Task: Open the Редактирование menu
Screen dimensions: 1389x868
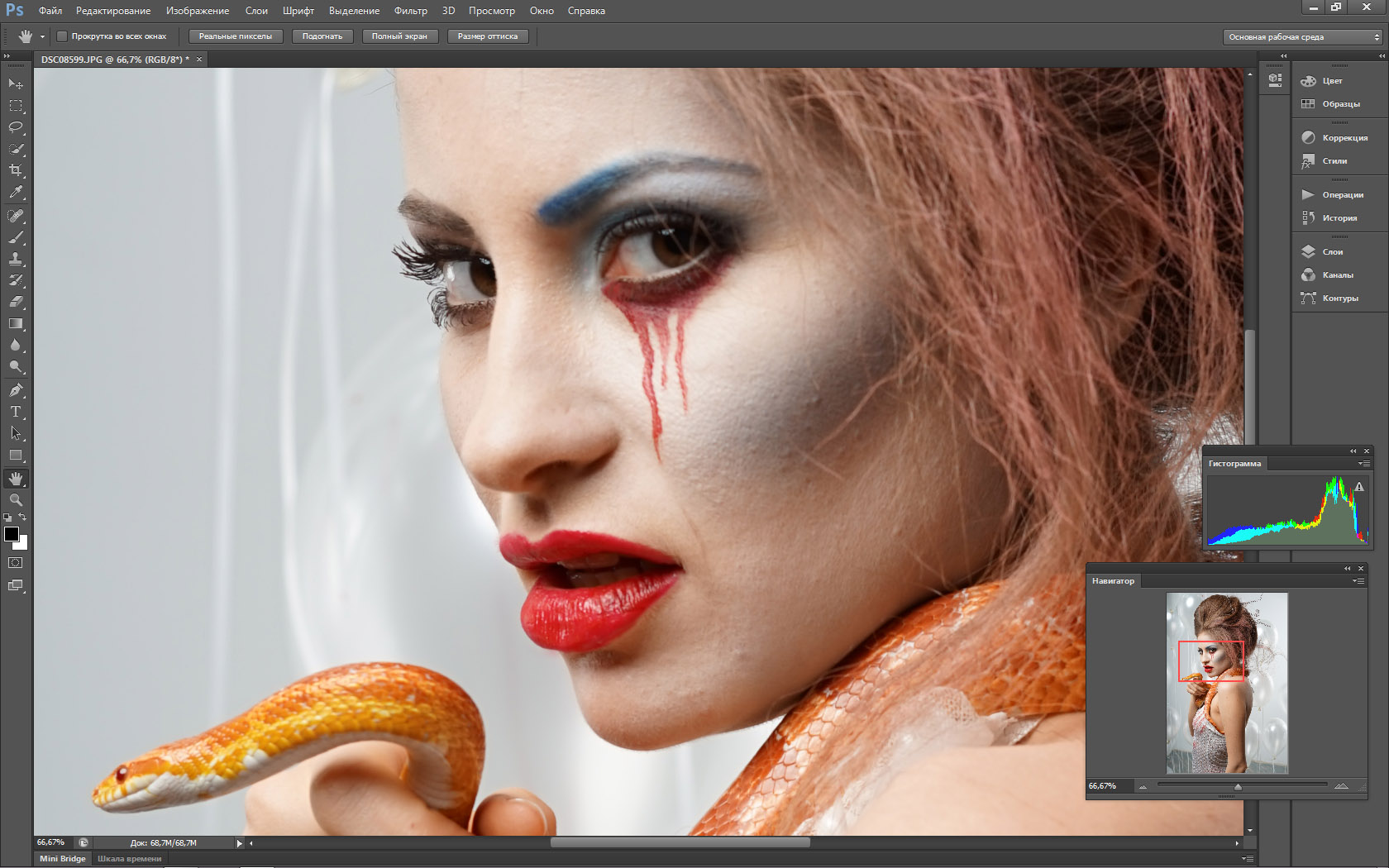Action: (x=113, y=11)
